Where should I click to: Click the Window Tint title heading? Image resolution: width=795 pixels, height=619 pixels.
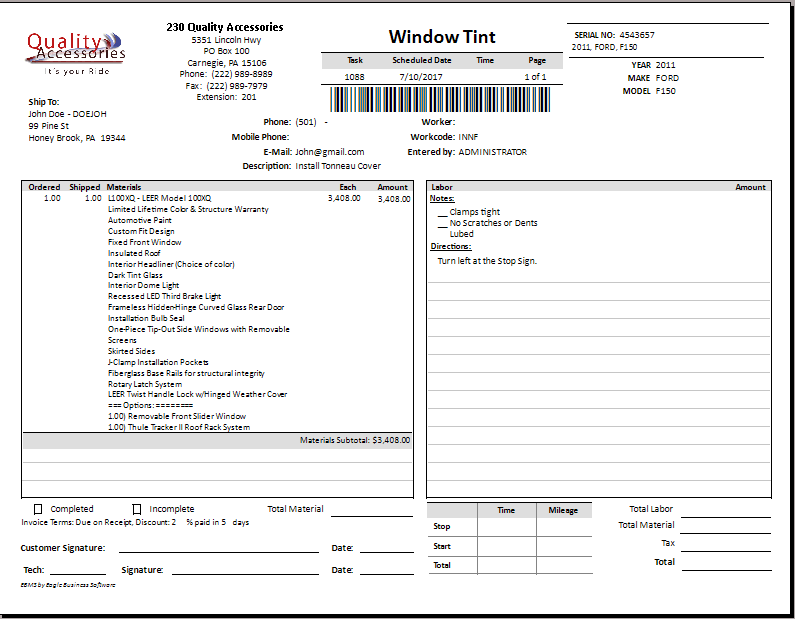442,37
